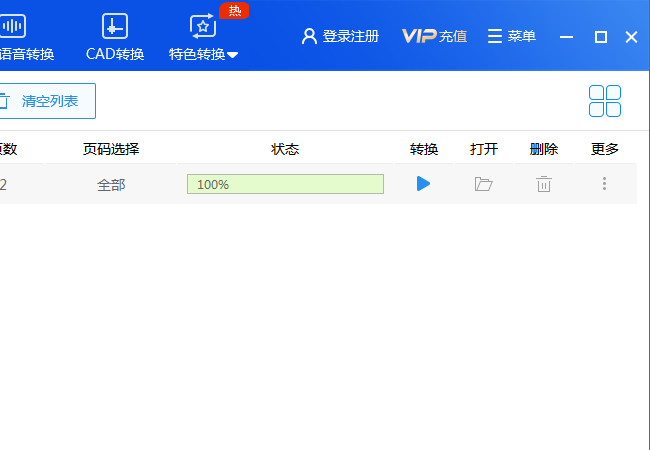Open the 菜单 hamburger menu
This screenshot has height=450, width=650.
click(x=512, y=36)
